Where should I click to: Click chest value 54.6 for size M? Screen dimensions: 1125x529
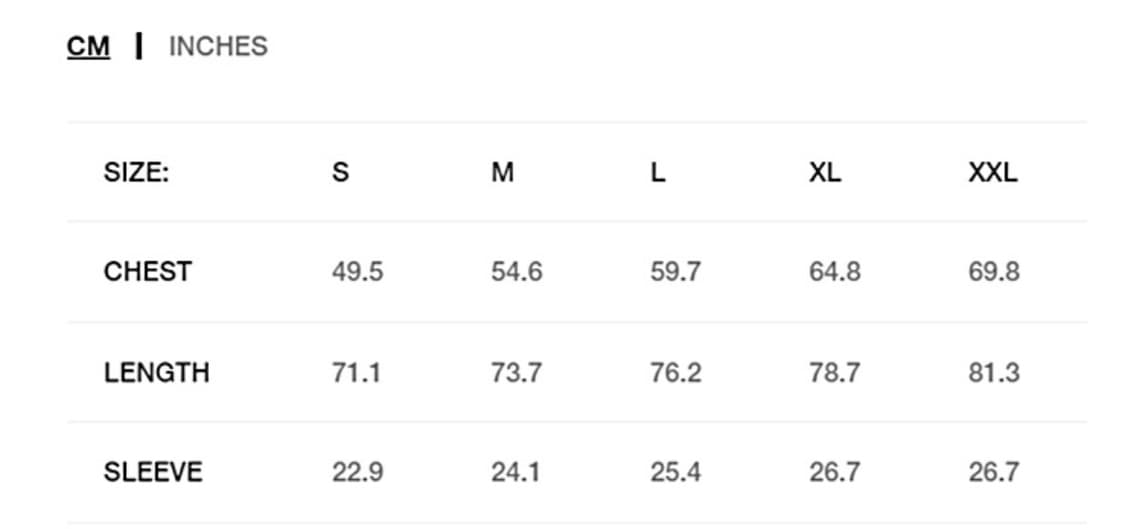pyautogui.click(x=517, y=272)
